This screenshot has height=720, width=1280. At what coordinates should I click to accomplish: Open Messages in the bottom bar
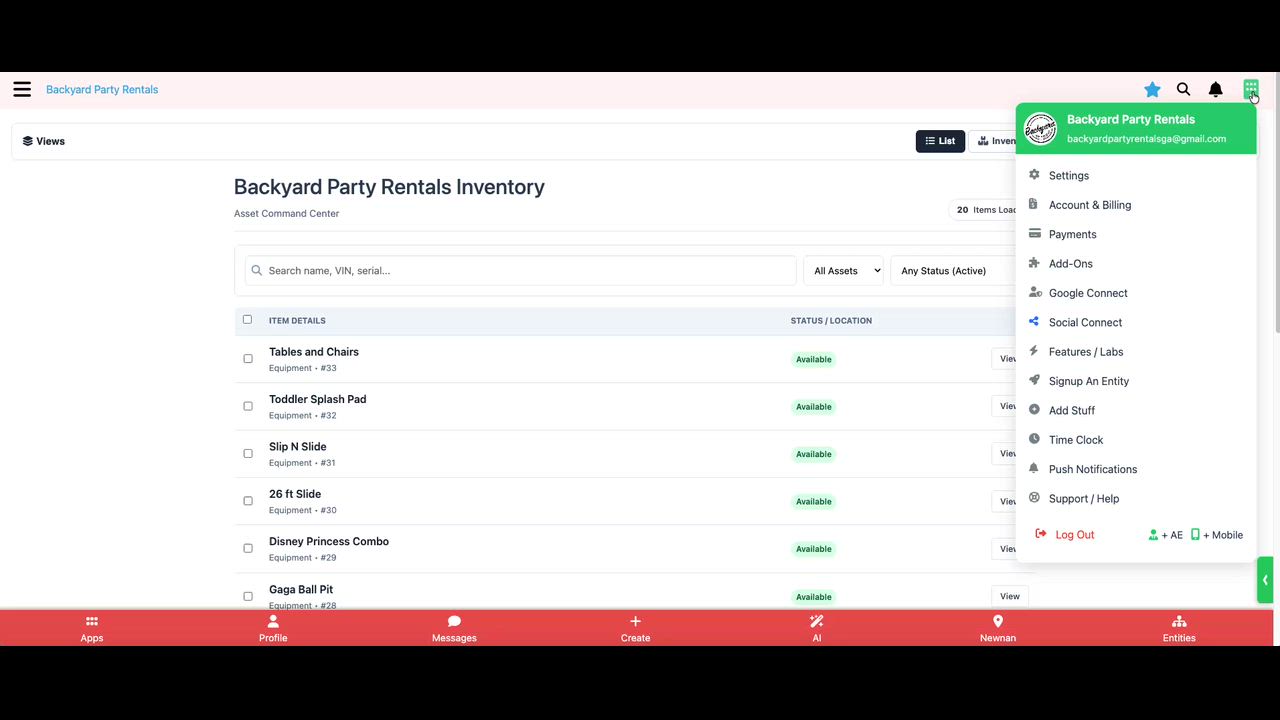(x=454, y=628)
